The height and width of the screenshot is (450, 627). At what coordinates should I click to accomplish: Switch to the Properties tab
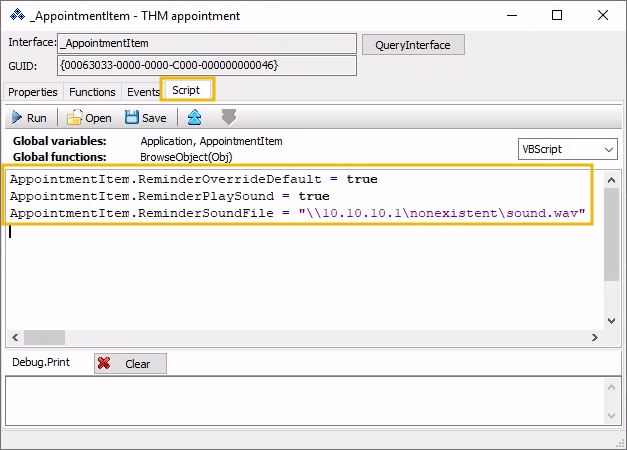tap(33, 92)
